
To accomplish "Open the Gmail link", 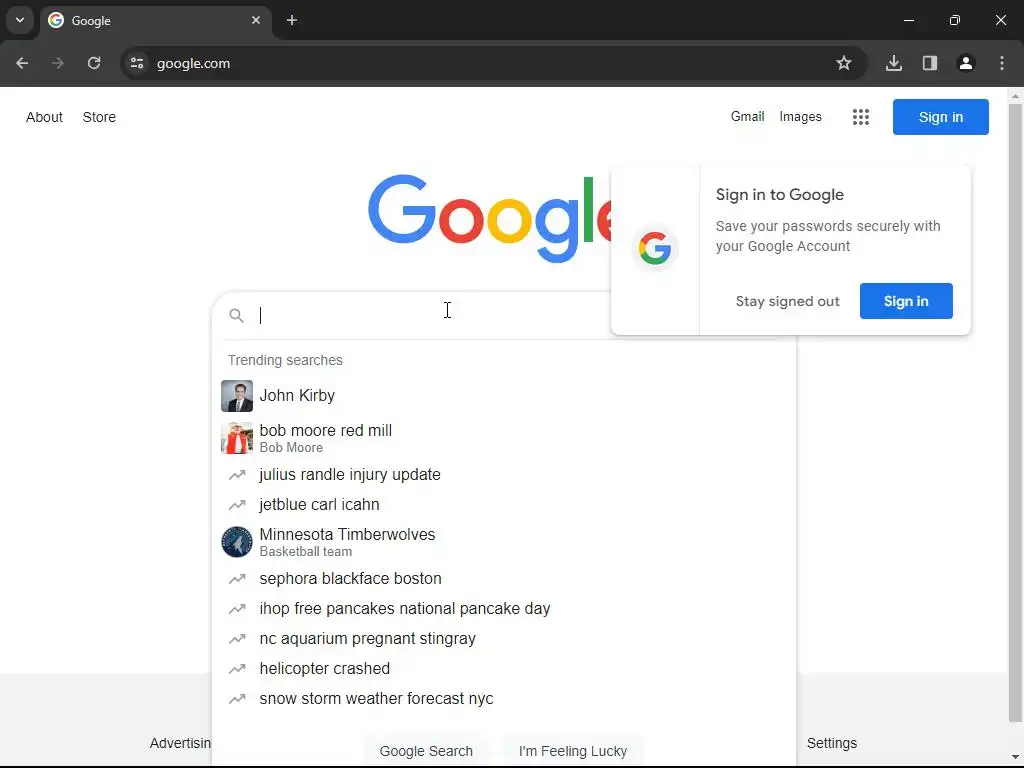I will [747, 116].
